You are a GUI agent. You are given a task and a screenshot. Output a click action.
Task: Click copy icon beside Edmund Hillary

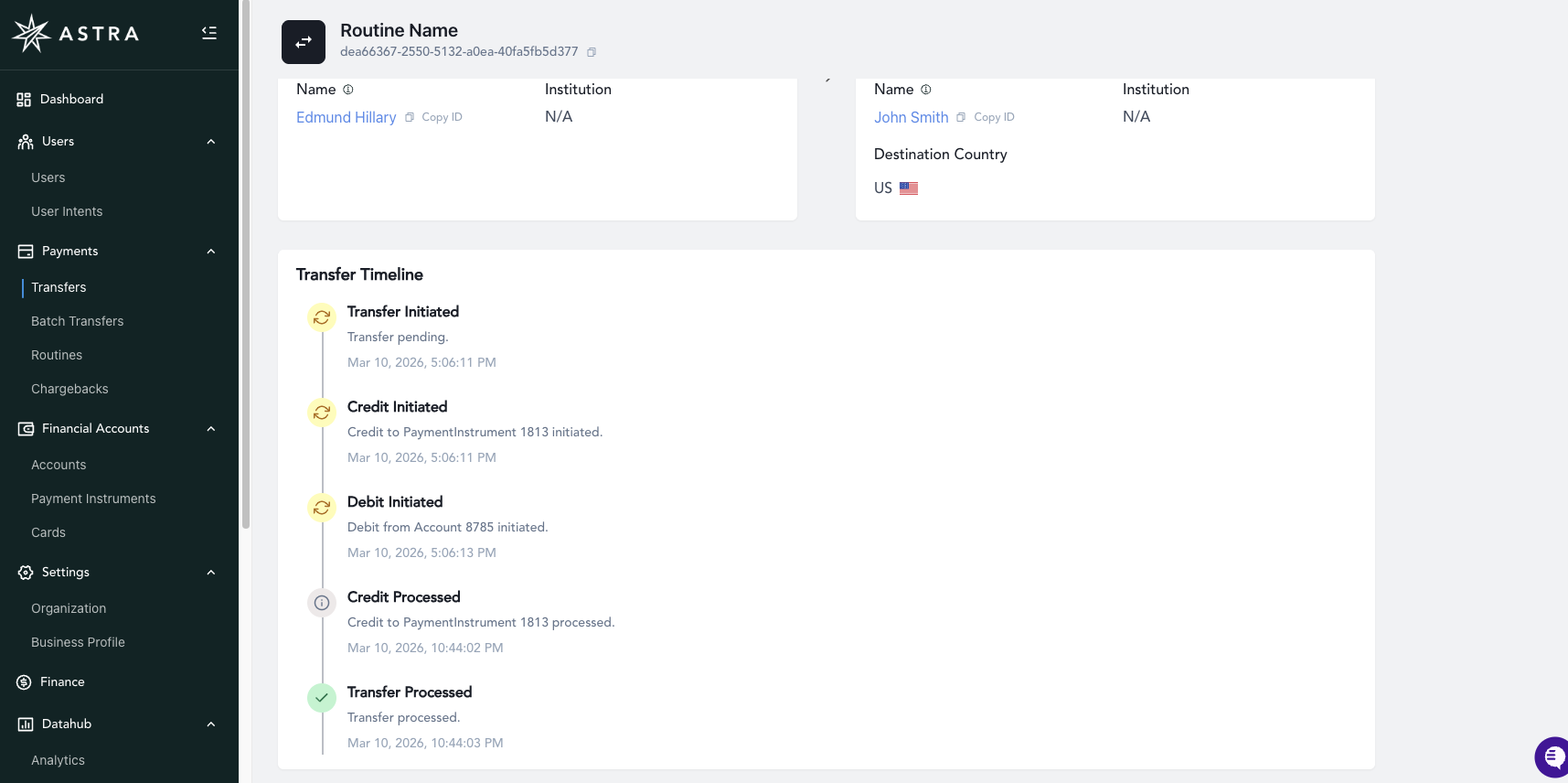[x=410, y=117]
